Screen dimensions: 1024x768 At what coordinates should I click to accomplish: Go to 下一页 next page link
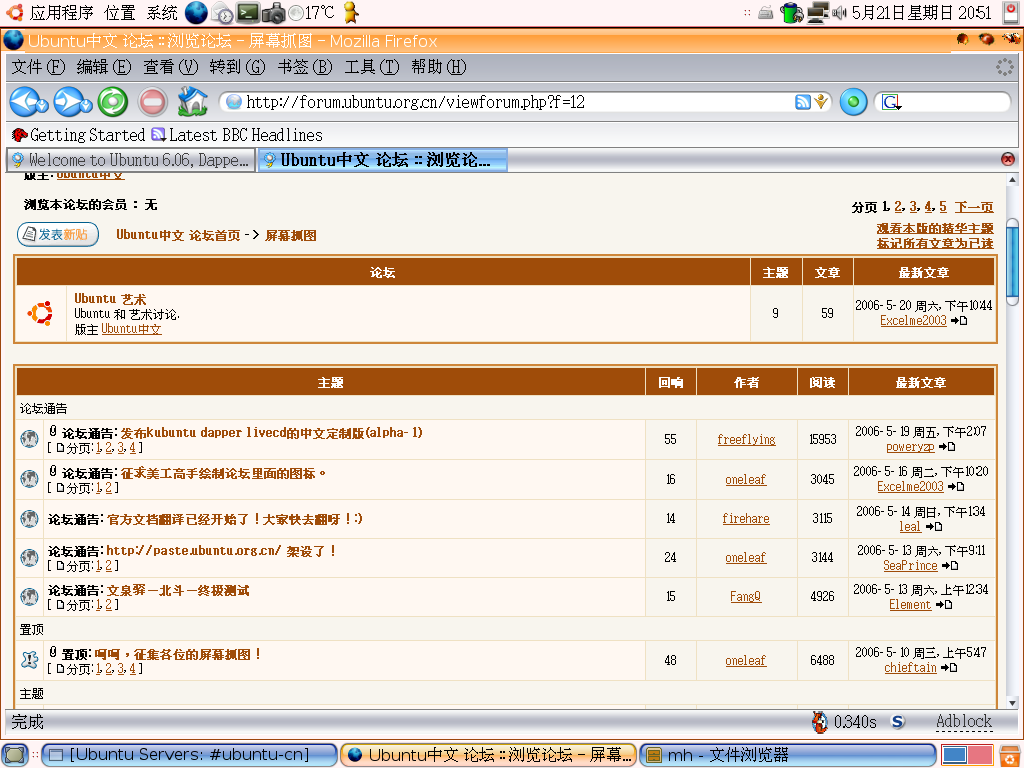pyautogui.click(x=974, y=207)
